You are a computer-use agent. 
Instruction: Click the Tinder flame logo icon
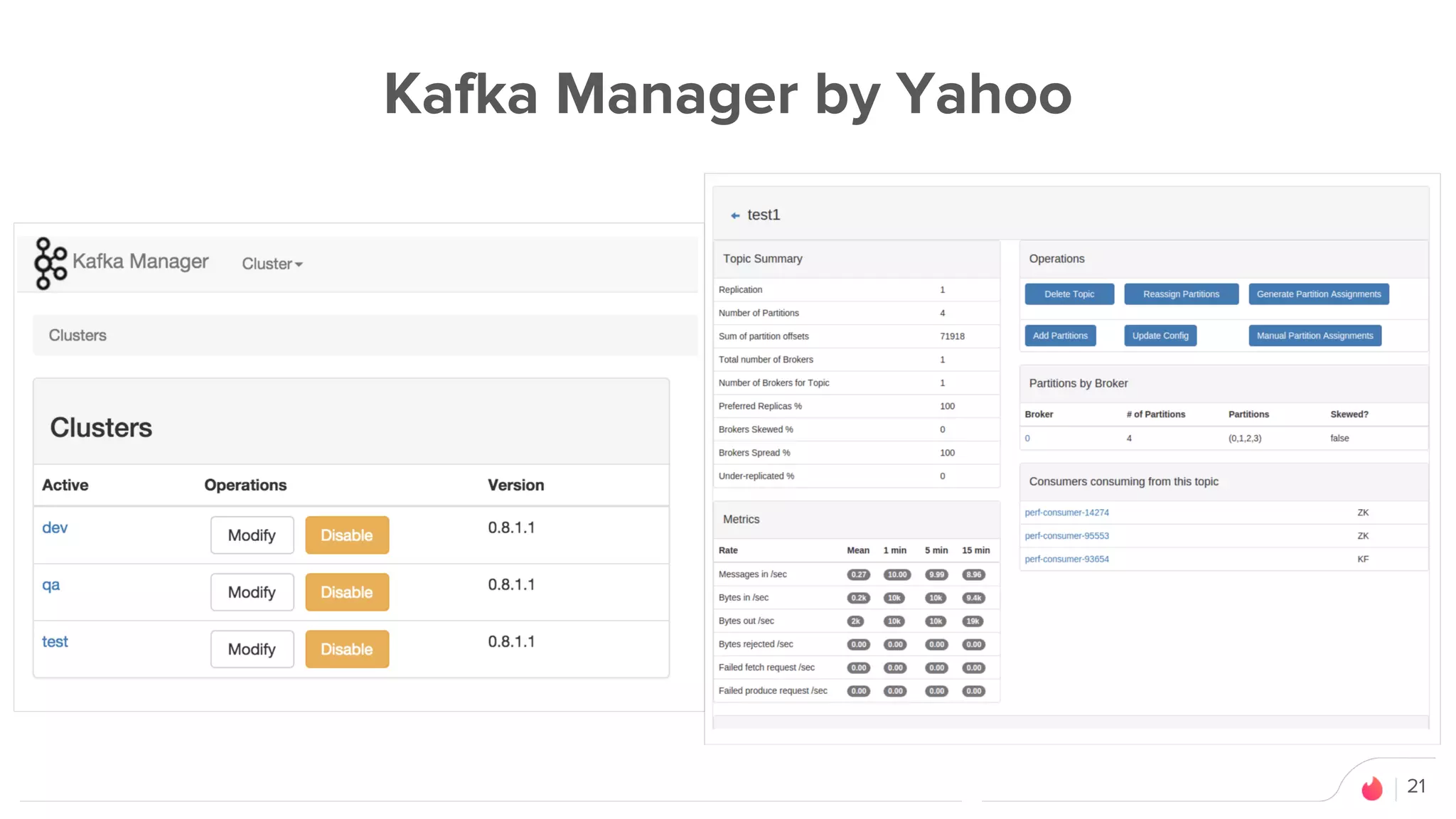click(1371, 788)
